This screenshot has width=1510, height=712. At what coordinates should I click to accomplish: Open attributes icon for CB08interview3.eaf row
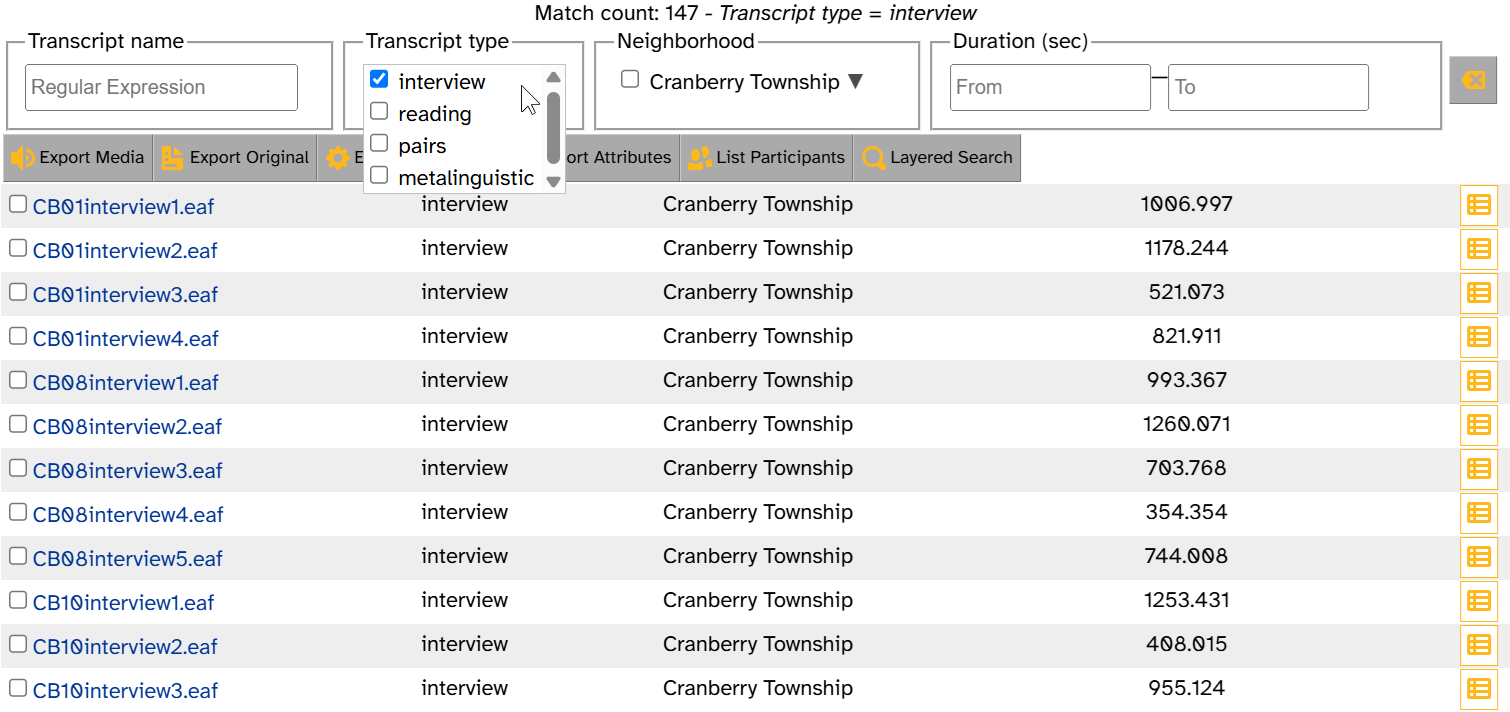coord(1479,469)
